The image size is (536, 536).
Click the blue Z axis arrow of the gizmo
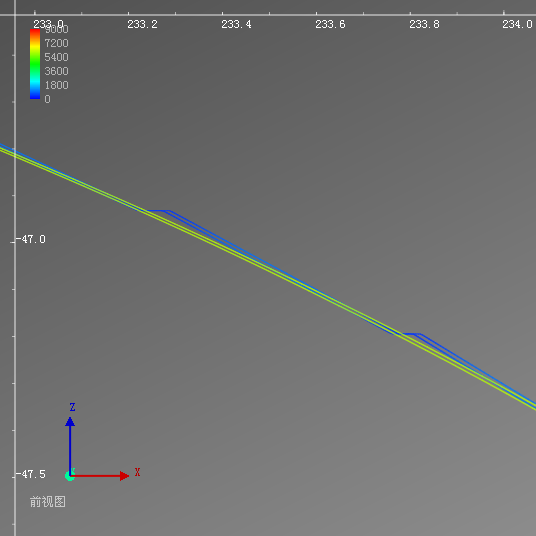point(70,444)
